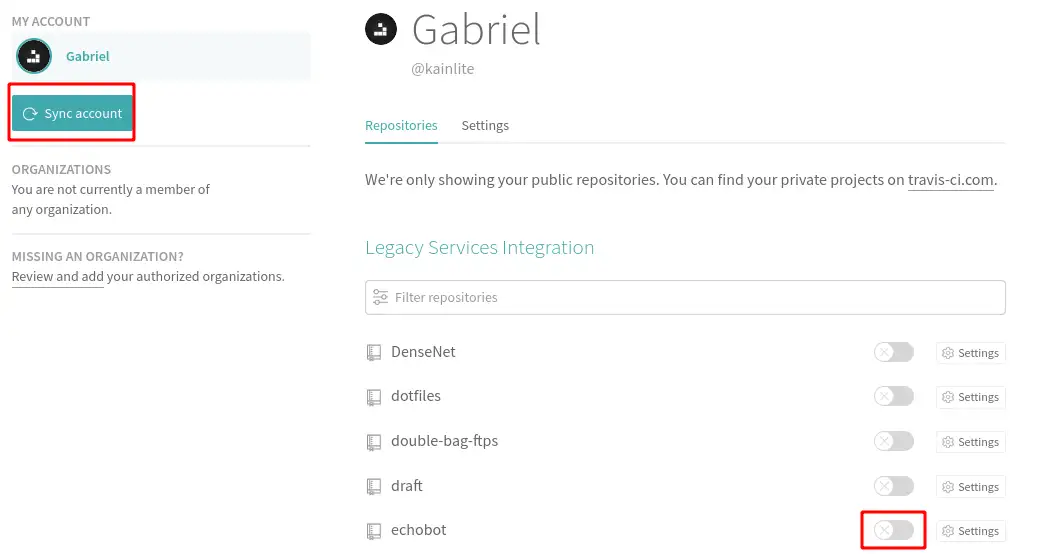Screen dimensions: 1046x554
Task: Click the repo book icon next to DenseNet
Action: click(374, 352)
